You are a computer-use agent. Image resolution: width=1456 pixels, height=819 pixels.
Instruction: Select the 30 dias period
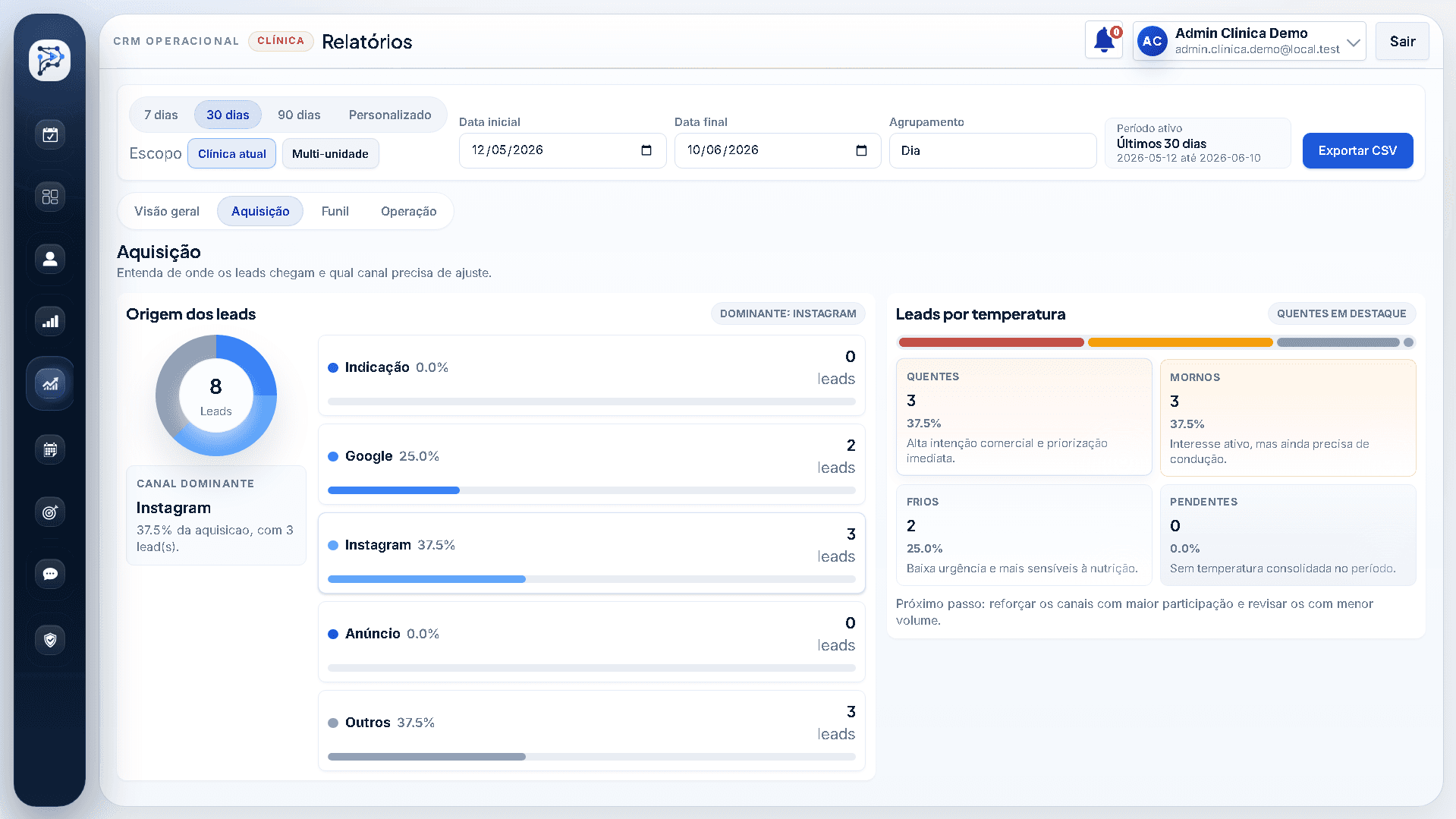[x=228, y=115]
